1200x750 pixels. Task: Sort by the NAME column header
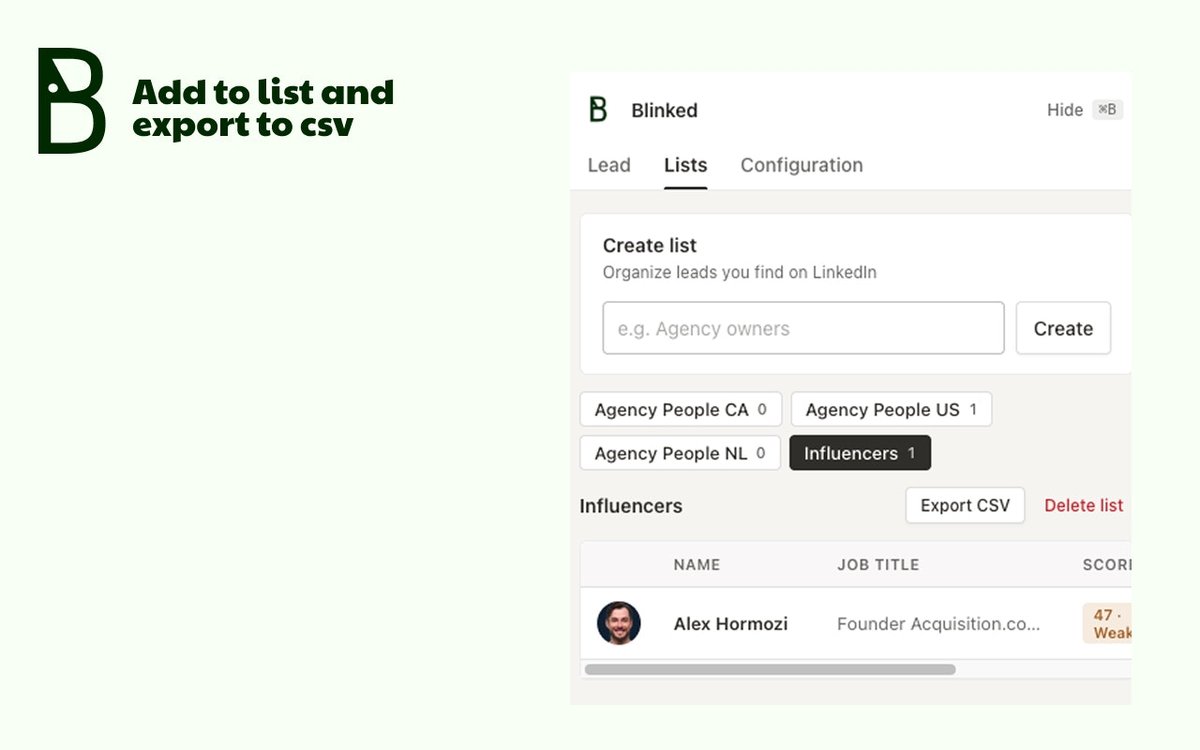pyautogui.click(x=697, y=564)
